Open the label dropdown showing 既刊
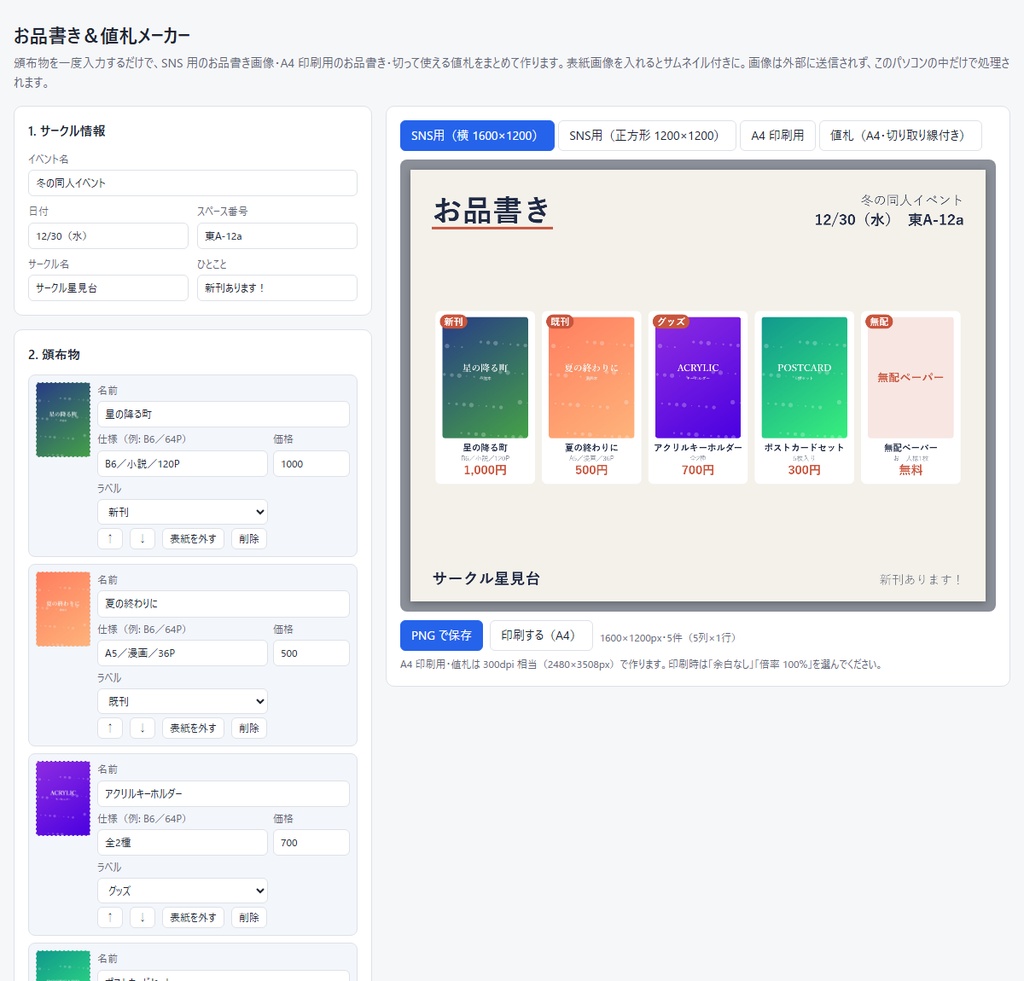 [182, 701]
